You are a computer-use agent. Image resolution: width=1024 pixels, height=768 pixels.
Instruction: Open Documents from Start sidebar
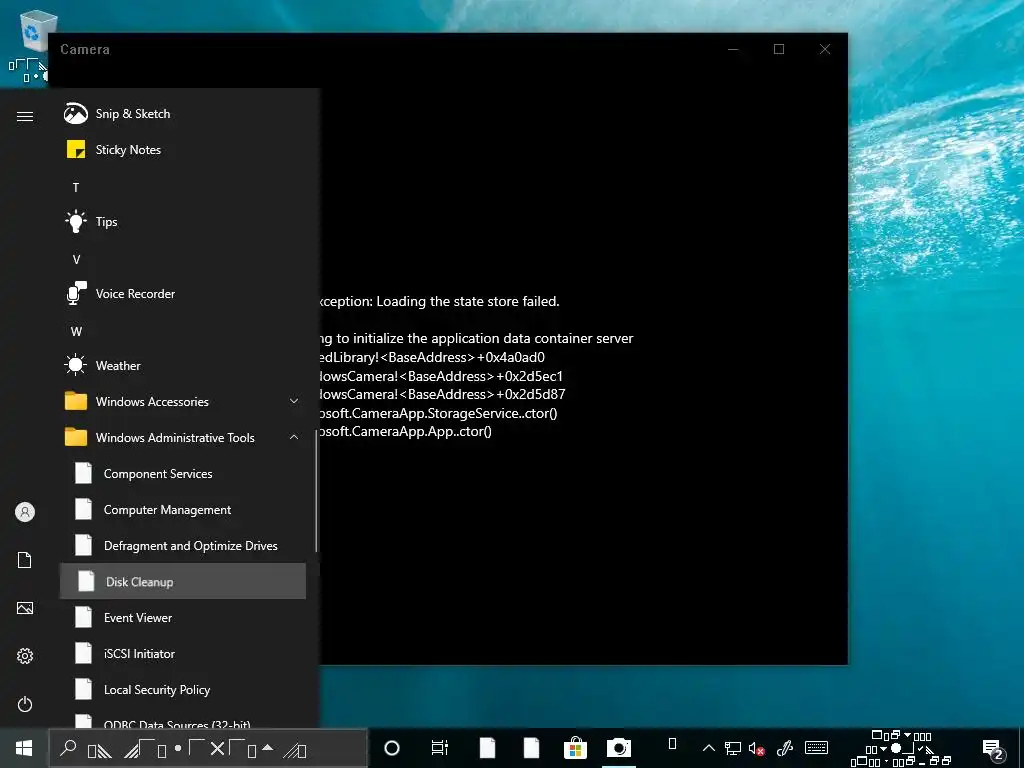pyautogui.click(x=25, y=560)
